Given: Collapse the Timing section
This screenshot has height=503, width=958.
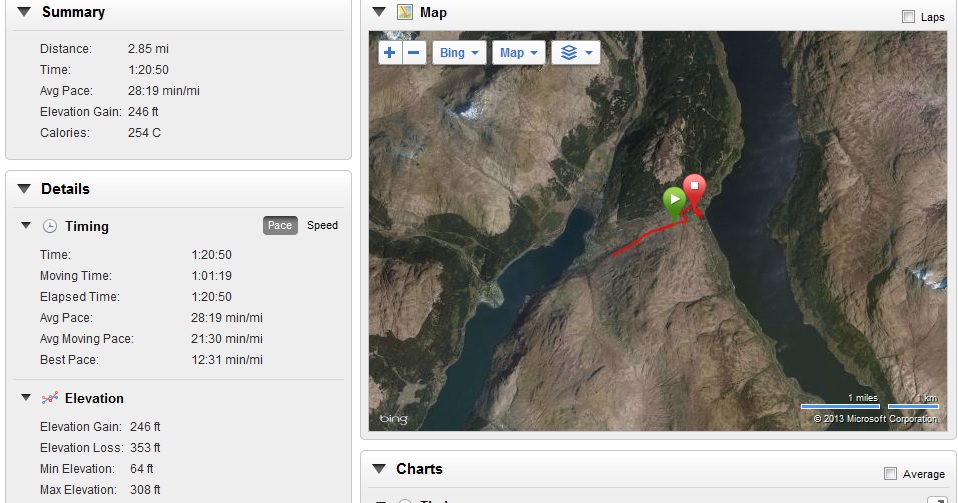Looking at the screenshot, I should pos(27,227).
